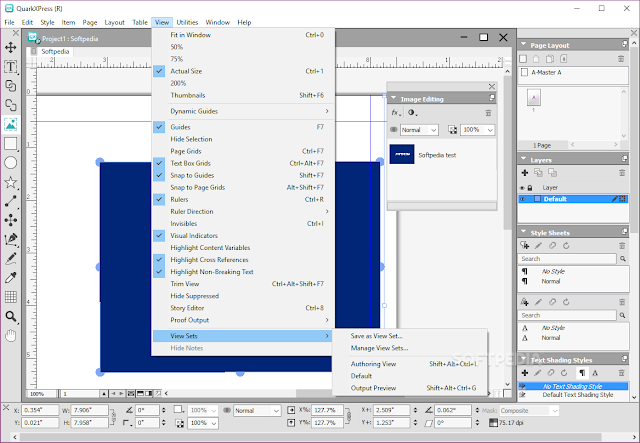Collapse the Layers panel
640x443 pixels.
(x=523, y=160)
